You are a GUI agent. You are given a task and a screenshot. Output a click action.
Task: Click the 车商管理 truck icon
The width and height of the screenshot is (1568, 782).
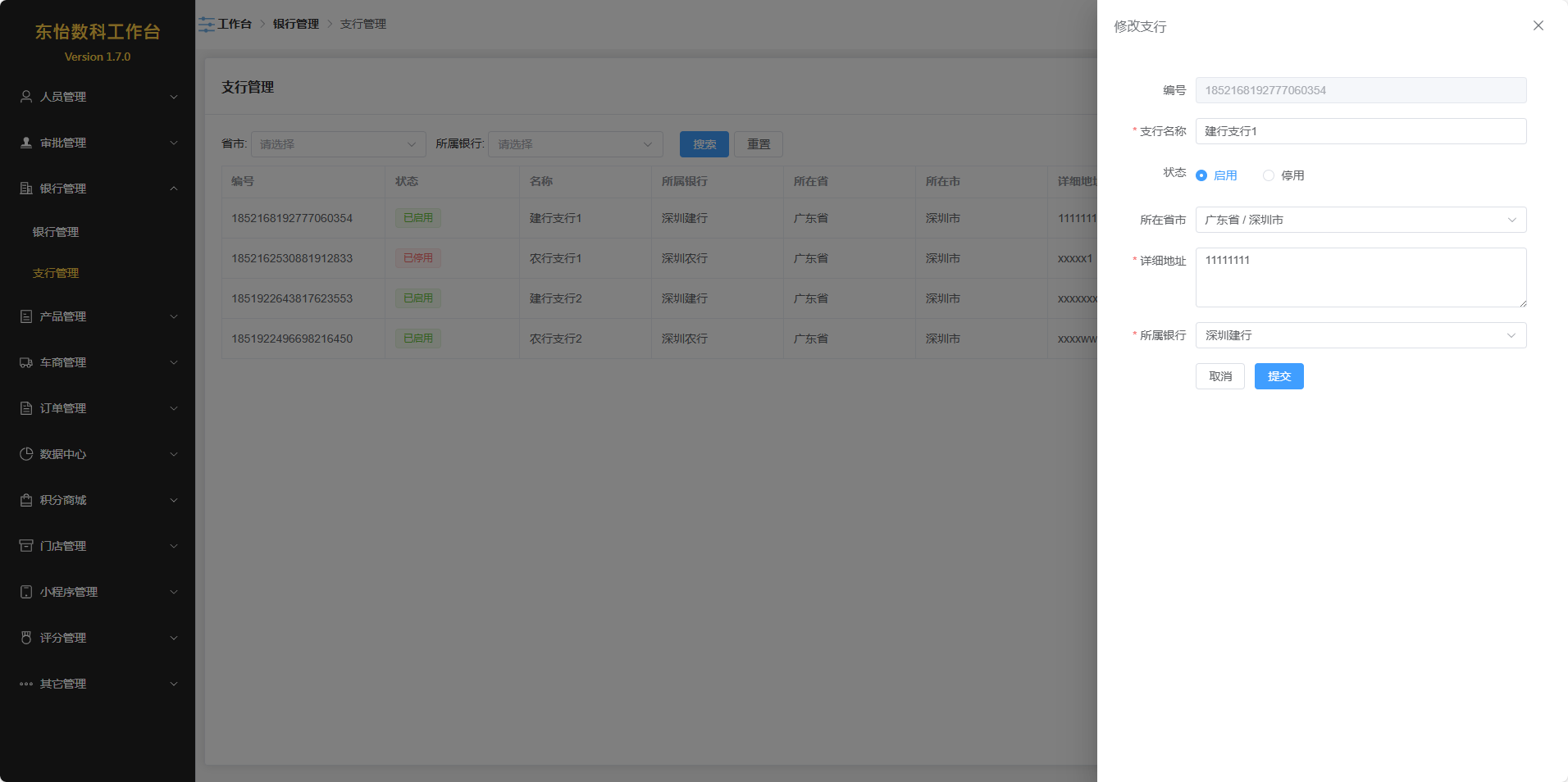[x=26, y=362]
